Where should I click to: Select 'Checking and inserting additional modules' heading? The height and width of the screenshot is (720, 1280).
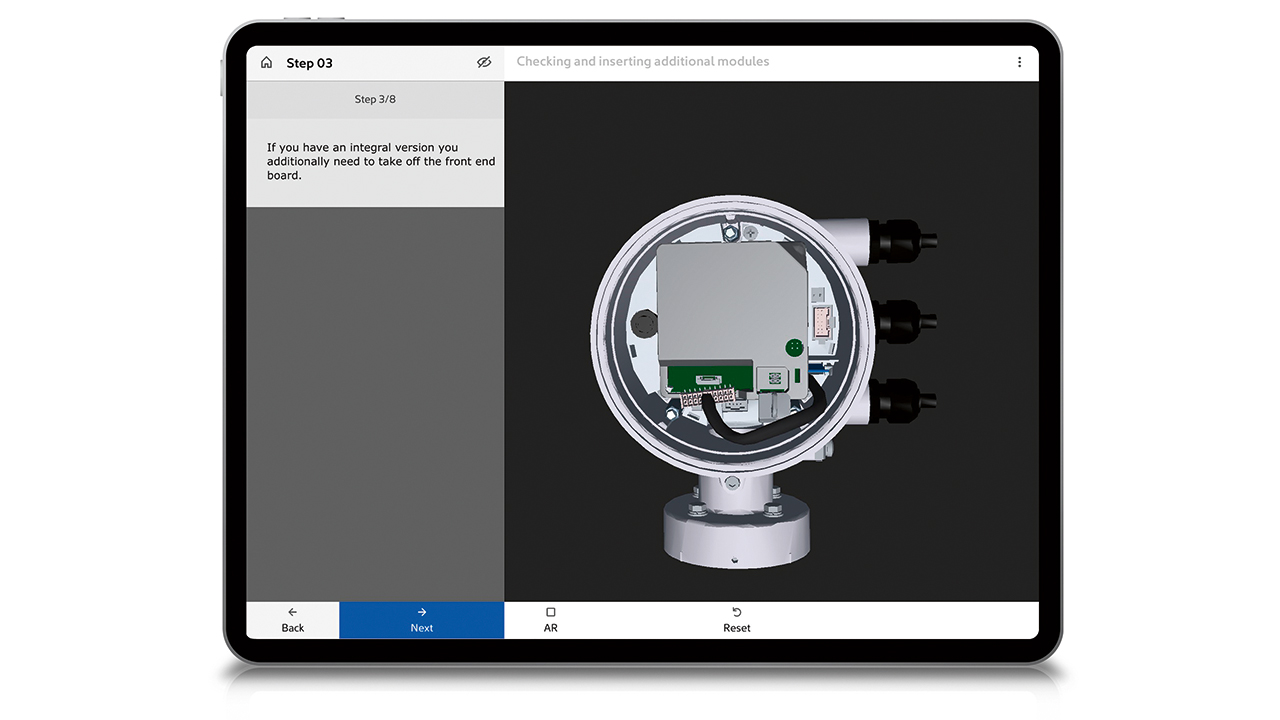643,62
